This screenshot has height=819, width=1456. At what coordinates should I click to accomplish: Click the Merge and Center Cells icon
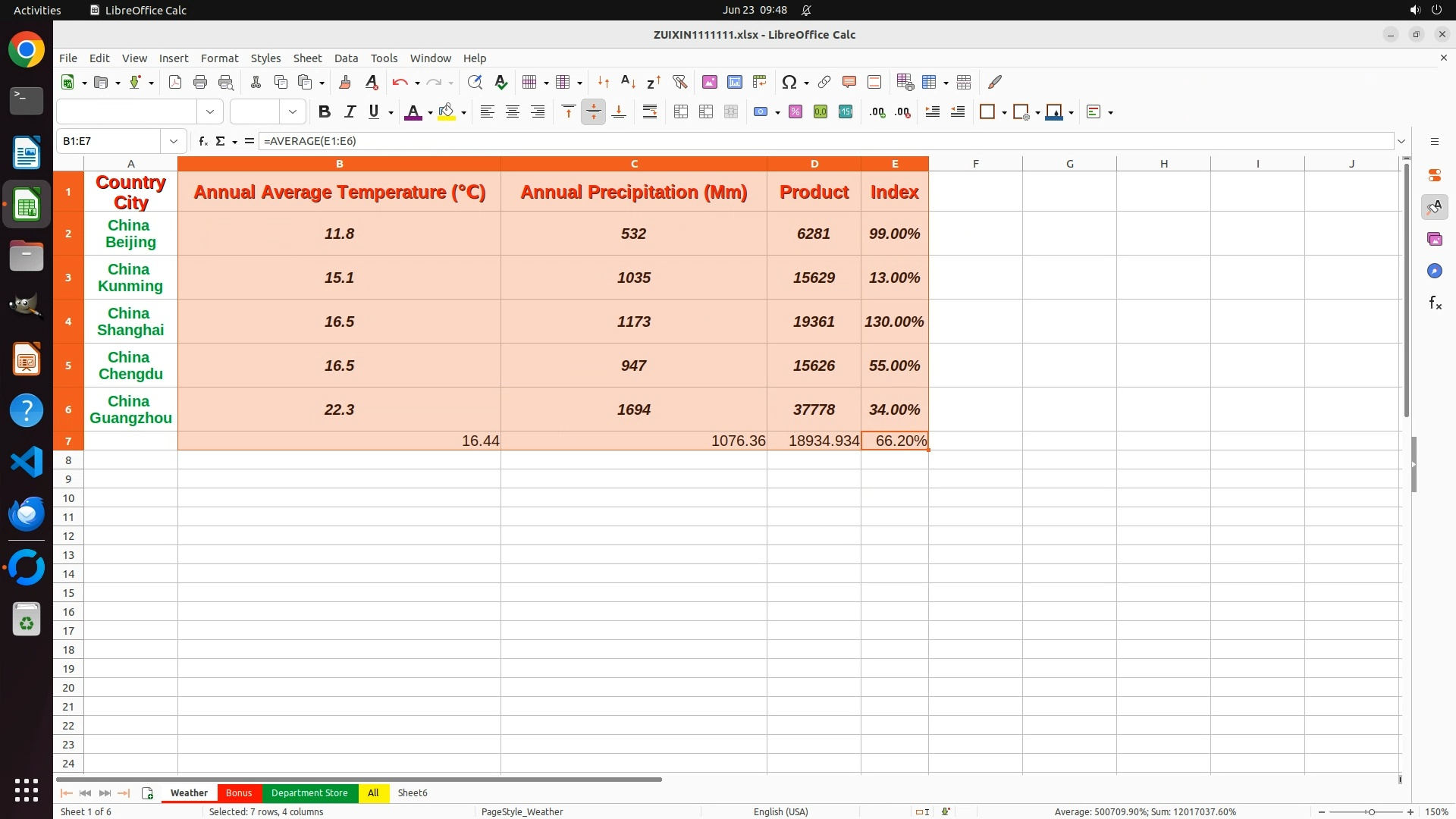(x=681, y=112)
